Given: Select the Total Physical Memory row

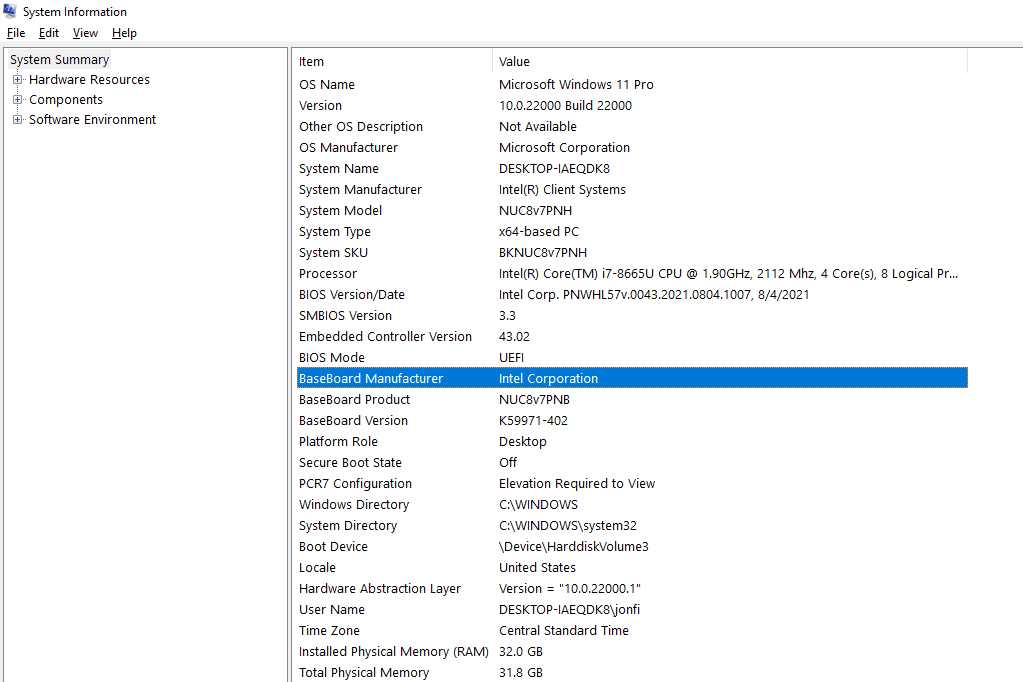Looking at the screenshot, I should tap(632, 672).
